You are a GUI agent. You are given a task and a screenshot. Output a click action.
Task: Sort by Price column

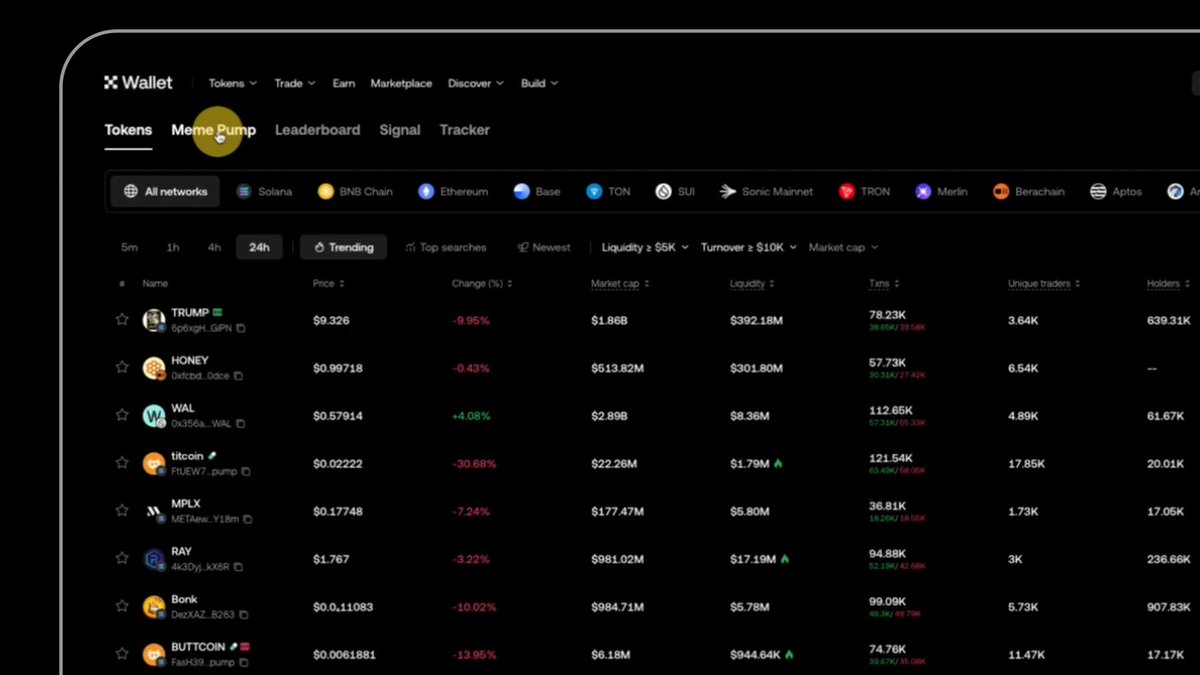(329, 284)
